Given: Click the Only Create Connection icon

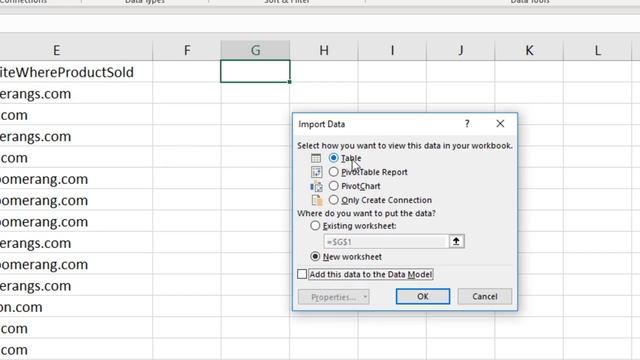Looking at the screenshot, I should point(317,200).
